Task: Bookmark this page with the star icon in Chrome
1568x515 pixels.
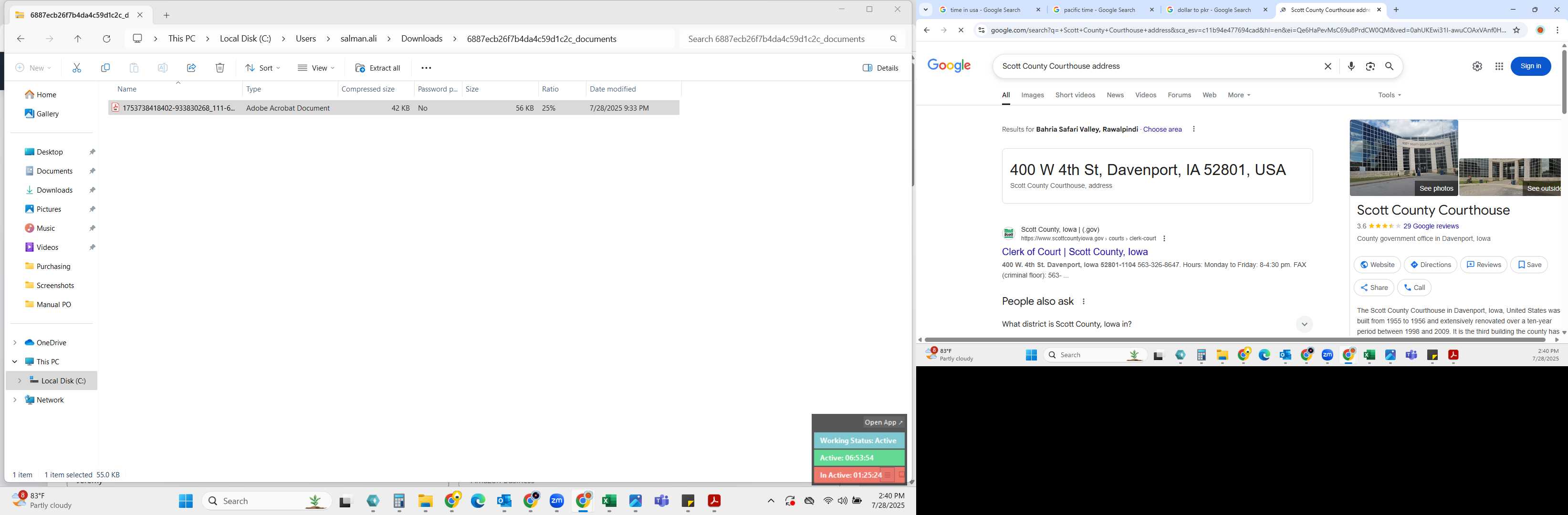Action: [1517, 30]
